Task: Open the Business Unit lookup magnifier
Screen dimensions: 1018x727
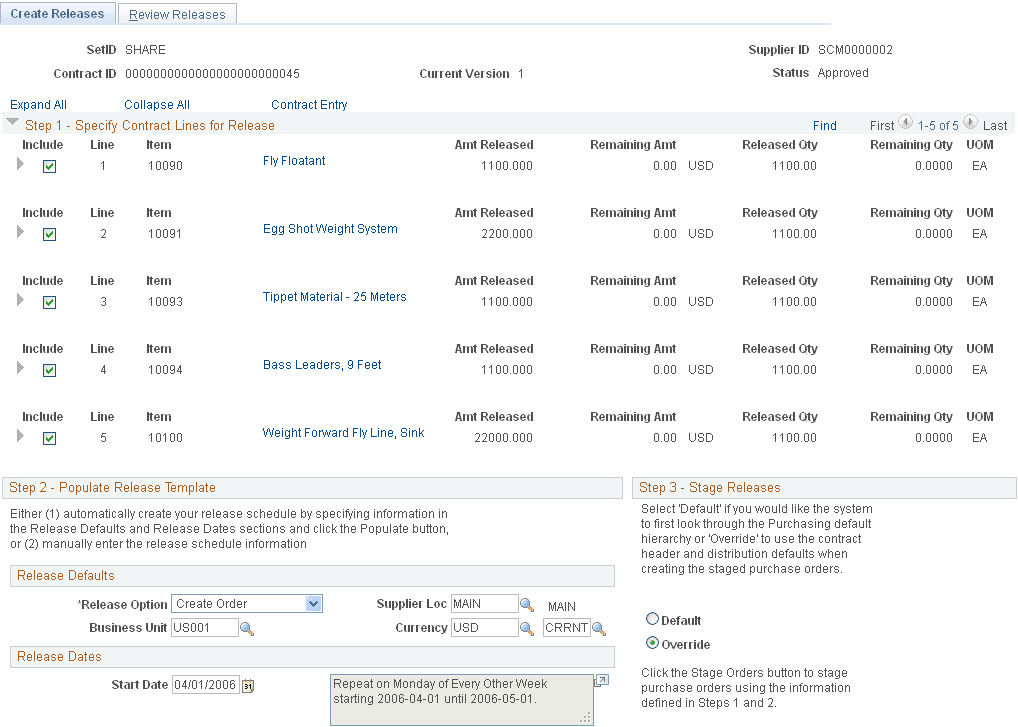Action: coord(249,627)
